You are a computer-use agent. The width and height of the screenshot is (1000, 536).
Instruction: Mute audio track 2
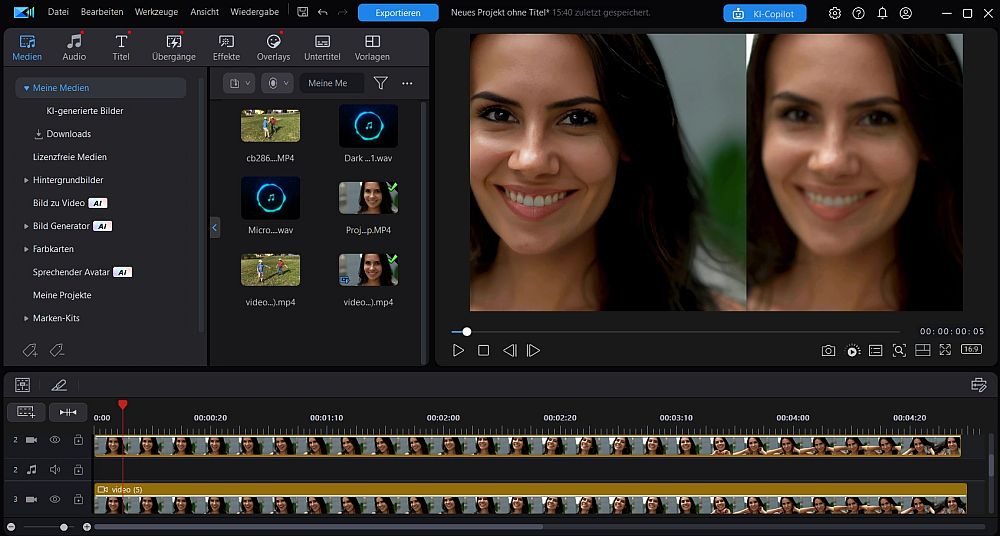pyautogui.click(x=55, y=470)
